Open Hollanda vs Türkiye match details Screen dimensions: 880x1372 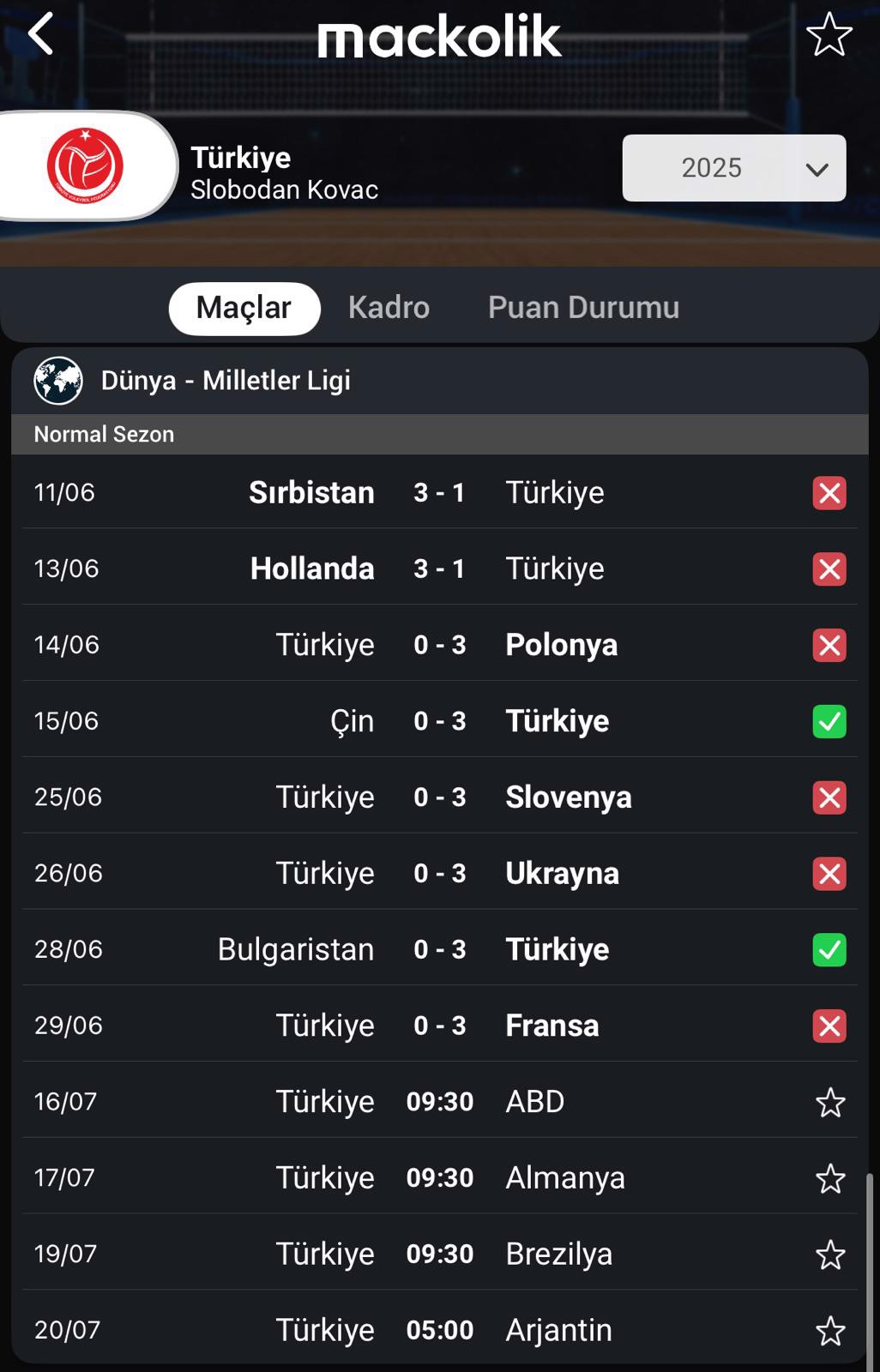440,569
